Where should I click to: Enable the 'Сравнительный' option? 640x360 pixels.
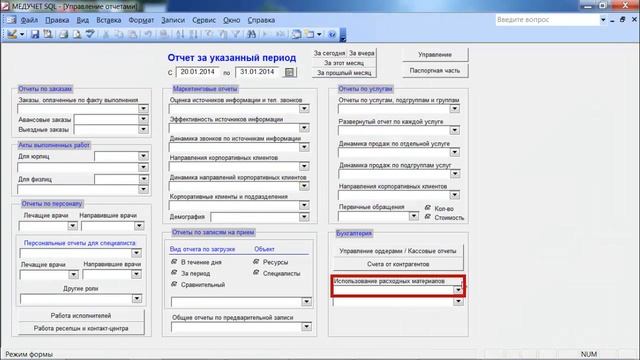pos(174,284)
